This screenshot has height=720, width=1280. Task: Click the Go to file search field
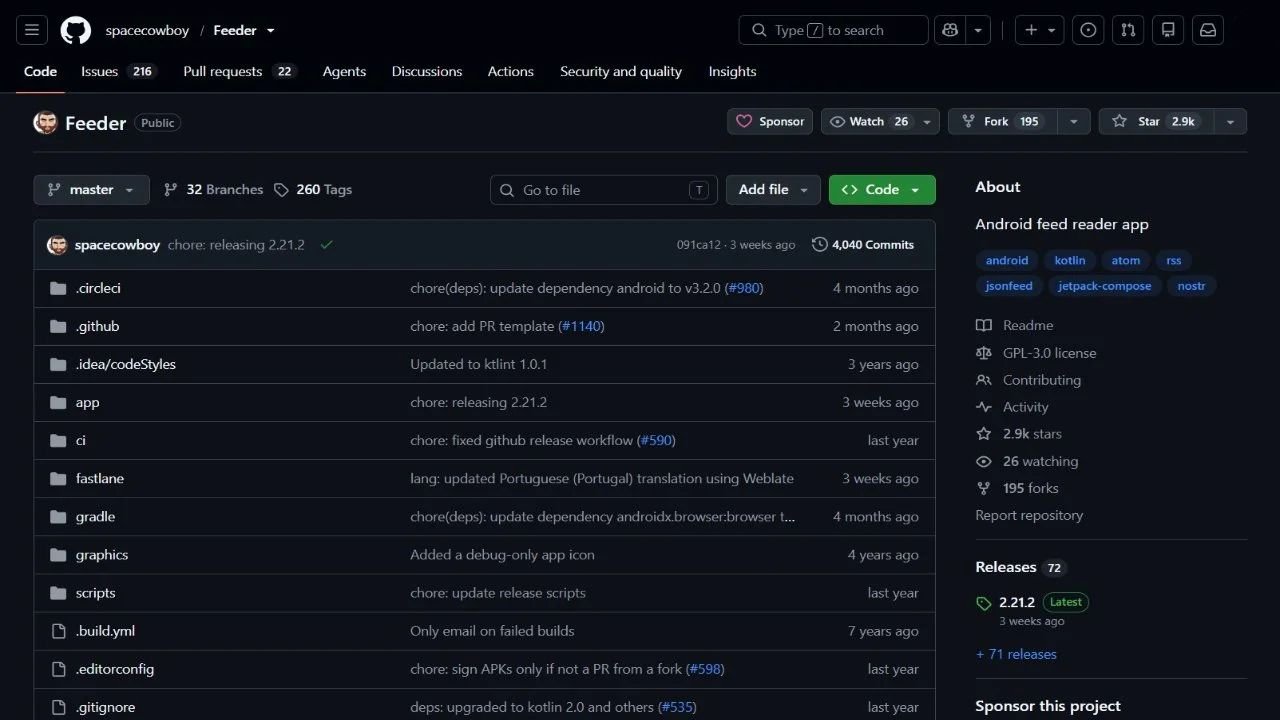click(x=604, y=190)
